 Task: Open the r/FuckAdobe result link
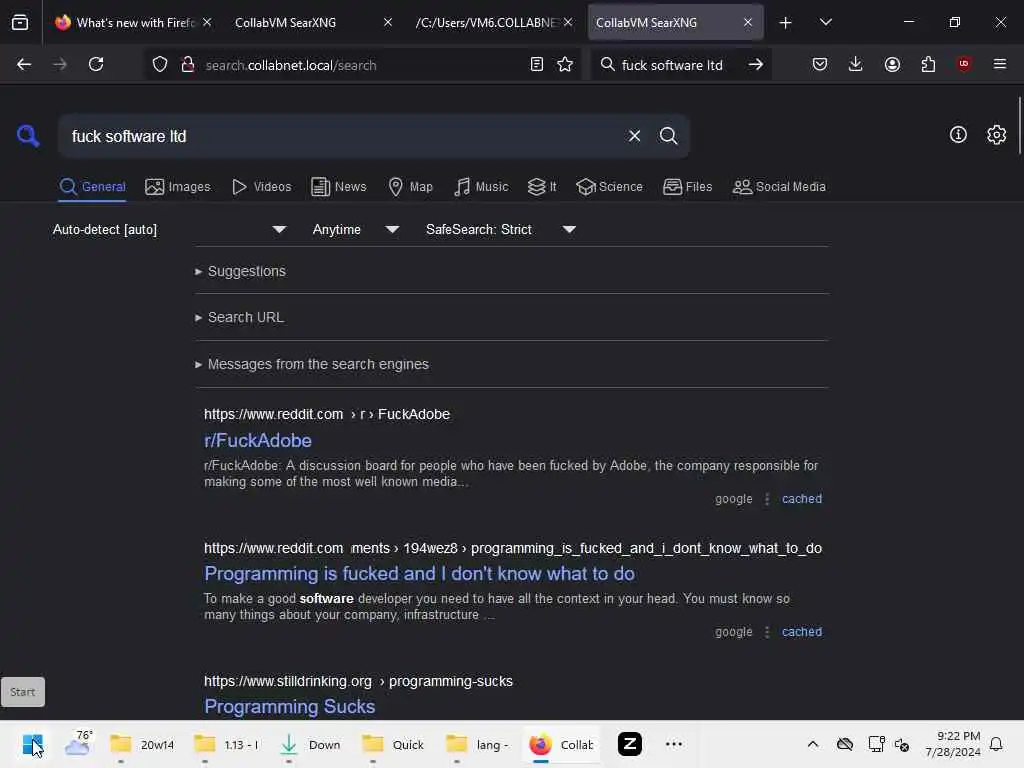coord(258,441)
